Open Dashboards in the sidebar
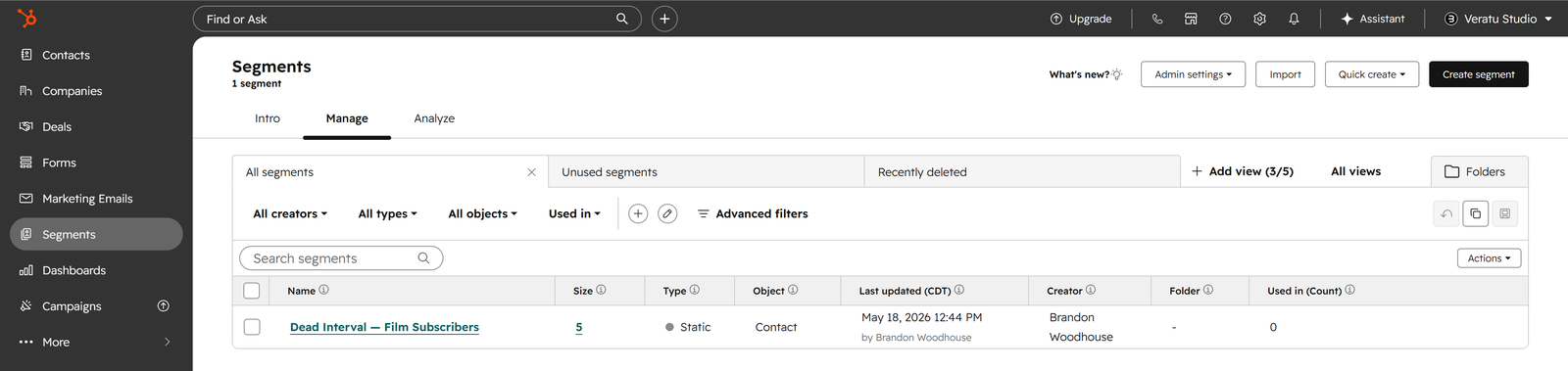Viewport: 1568px width, 371px height. point(96,270)
